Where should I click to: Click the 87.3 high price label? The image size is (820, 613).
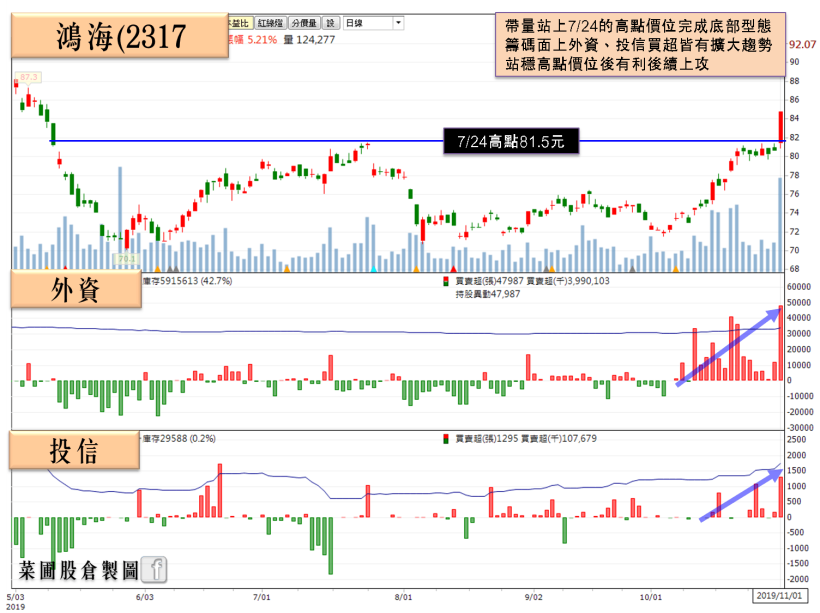point(28,77)
